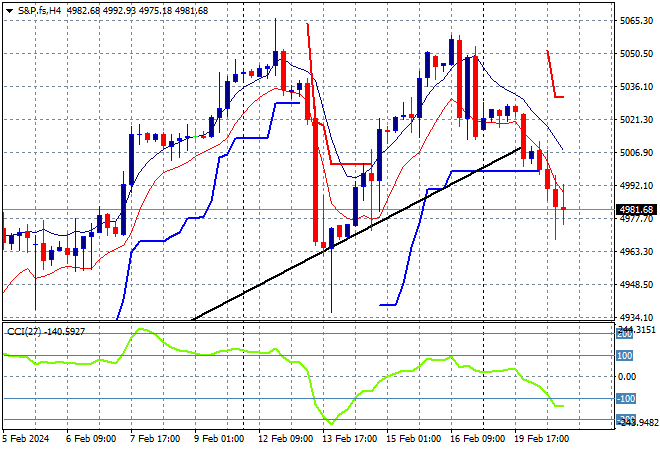Click the 12 Feb 09:00 time label

click(x=285, y=439)
